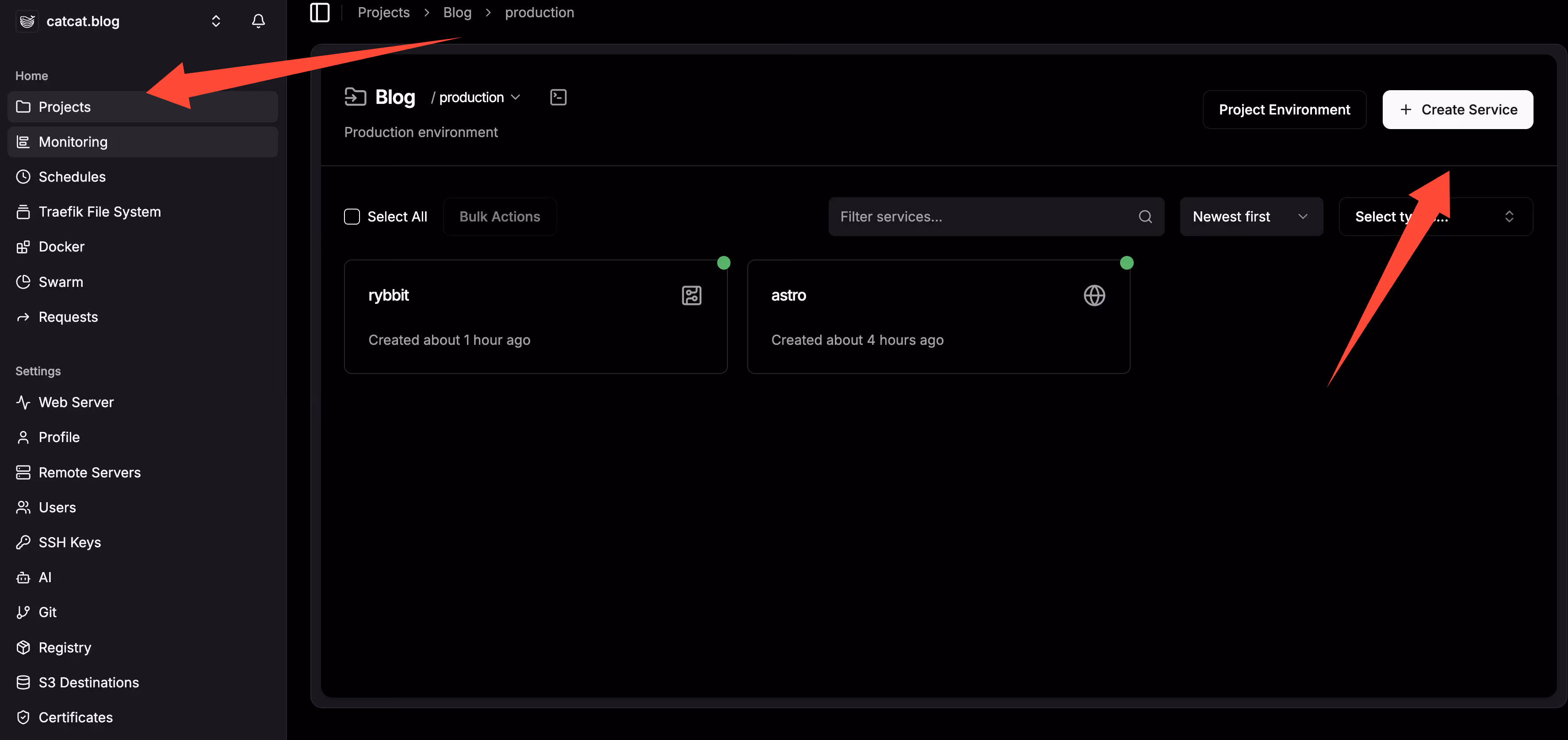Click the search icon in filter field
Screen dimensions: 1568x740
(x=1145, y=217)
